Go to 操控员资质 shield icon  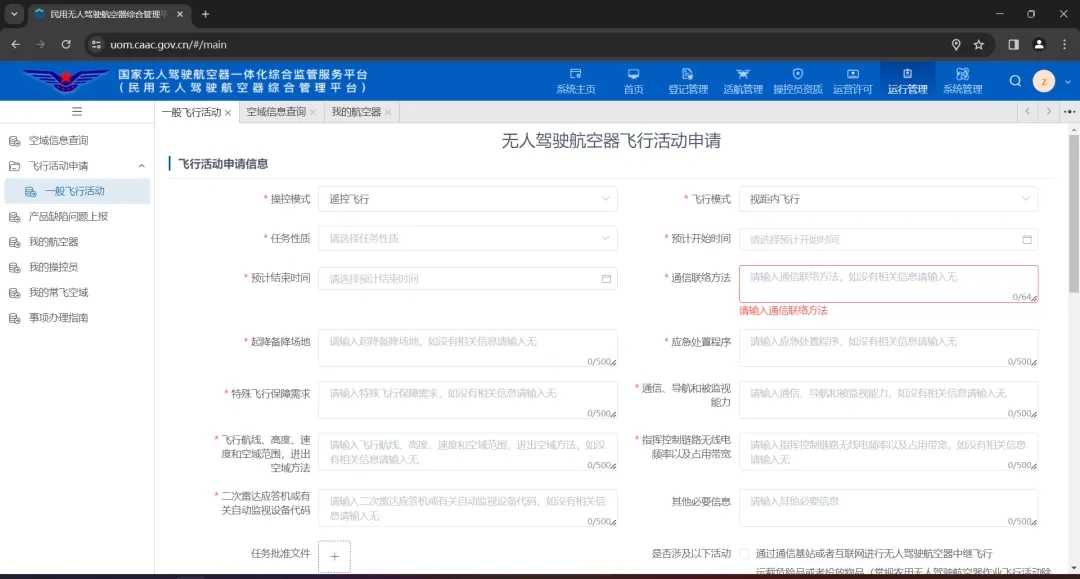pyautogui.click(x=797, y=81)
